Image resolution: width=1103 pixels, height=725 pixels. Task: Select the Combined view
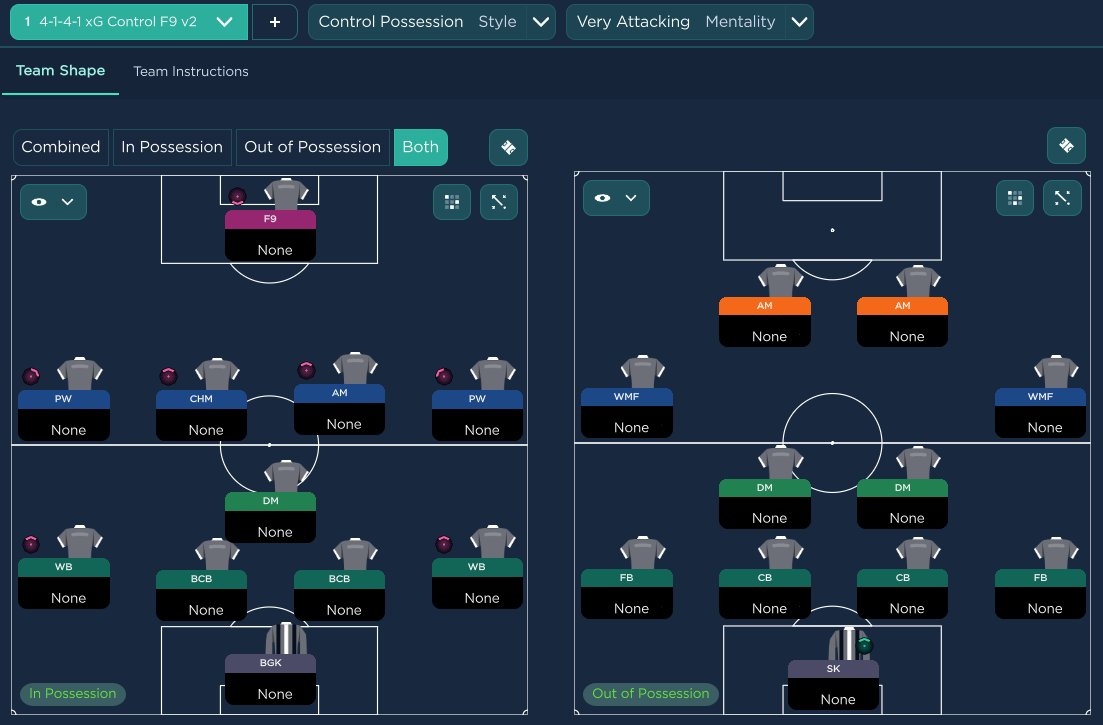click(60, 147)
